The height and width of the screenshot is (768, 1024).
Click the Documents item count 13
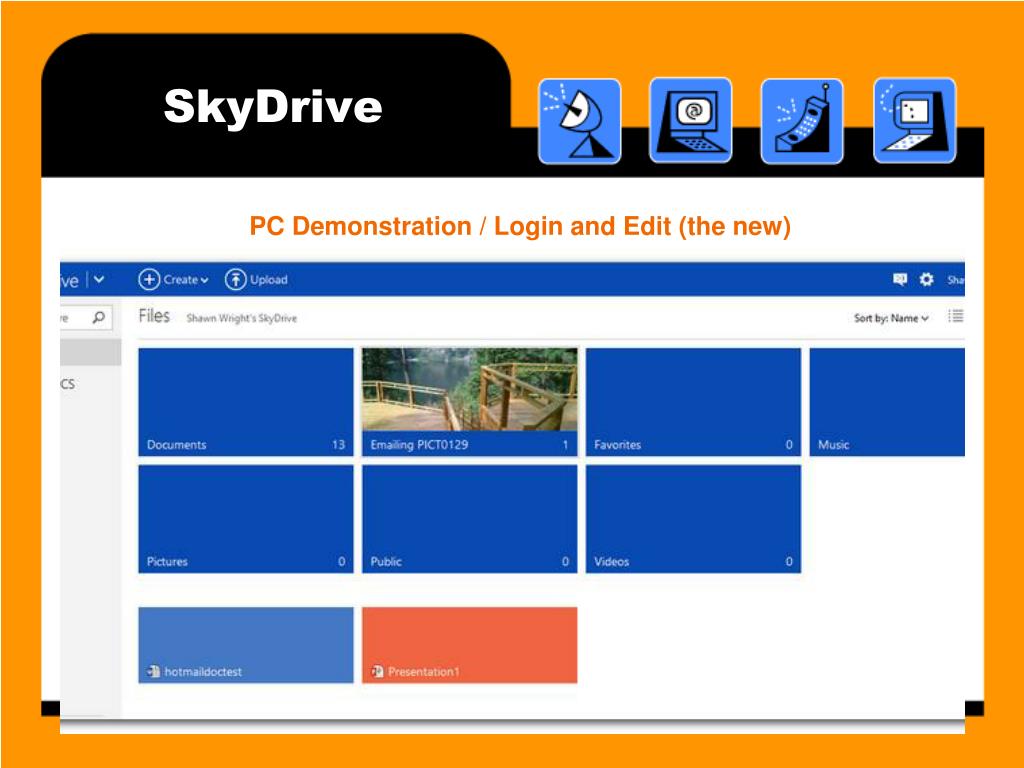coord(338,445)
